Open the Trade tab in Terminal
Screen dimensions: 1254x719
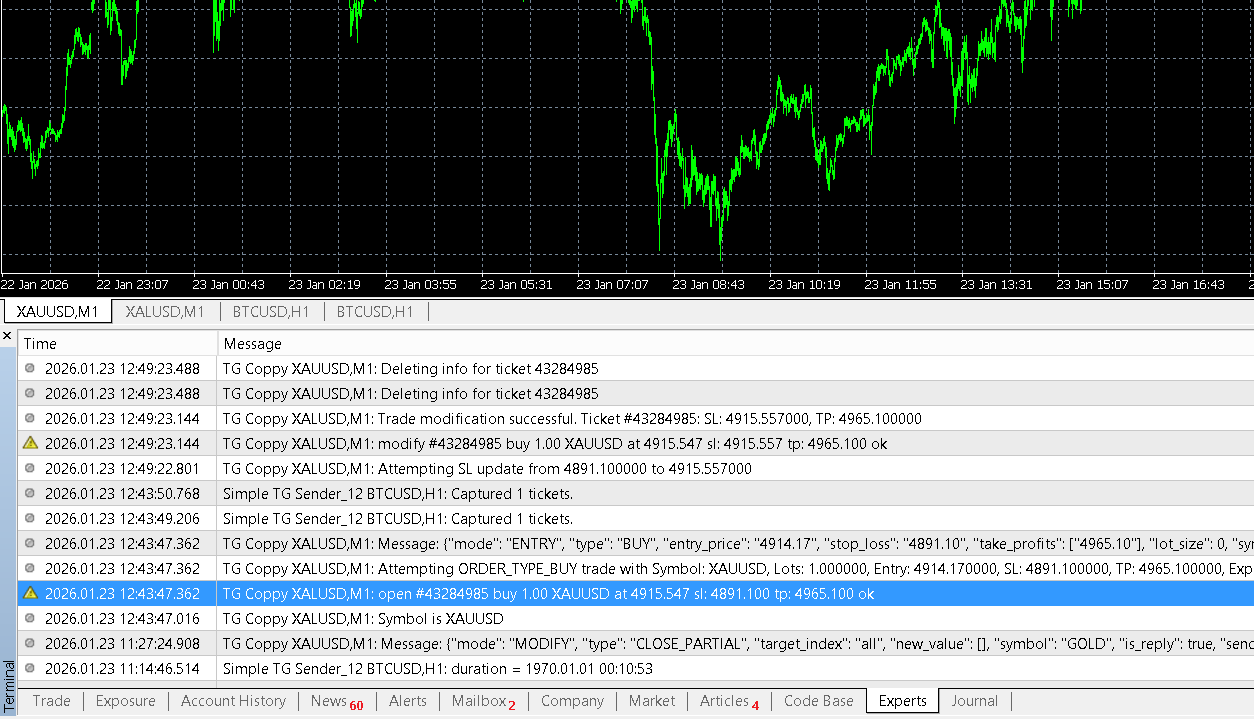[52, 701]
